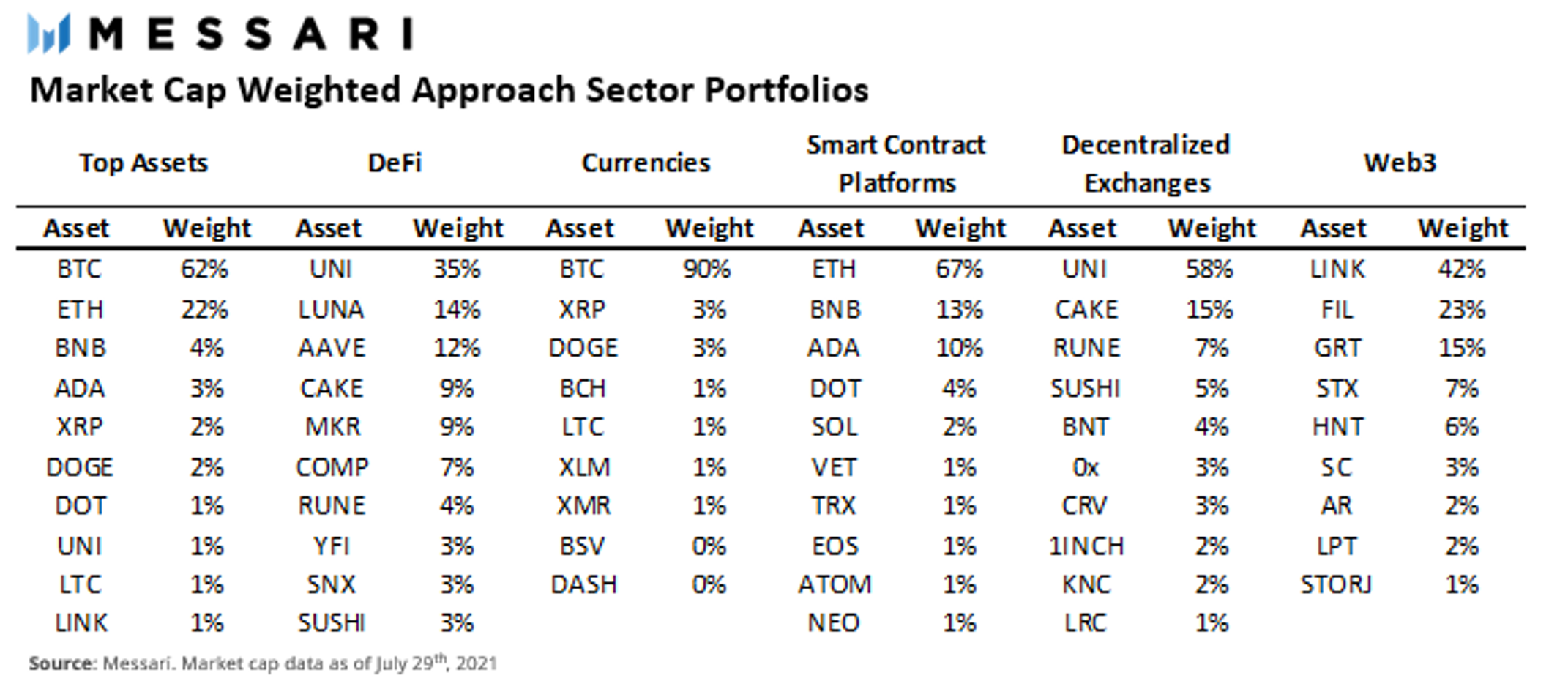Click the 1INCH asset entry
The height and width of the screenshot is (692, 1568).
coord(1086,546)
